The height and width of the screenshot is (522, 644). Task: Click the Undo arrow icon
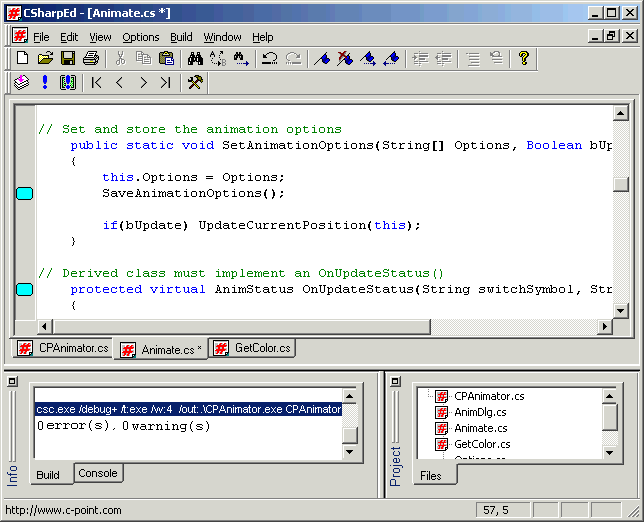tap(269, 59)
